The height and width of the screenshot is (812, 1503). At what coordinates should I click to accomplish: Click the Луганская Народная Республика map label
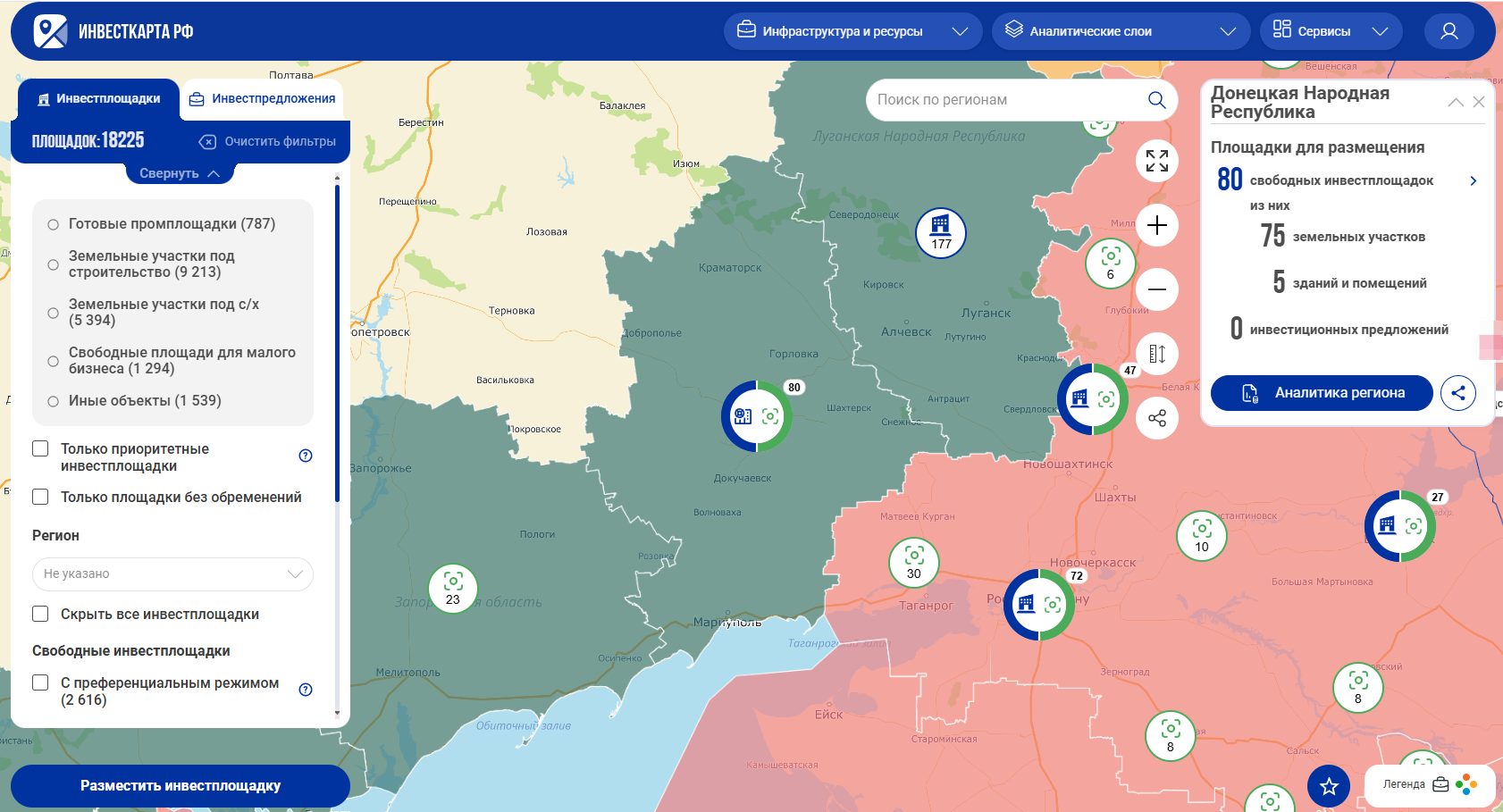[919, 136]
